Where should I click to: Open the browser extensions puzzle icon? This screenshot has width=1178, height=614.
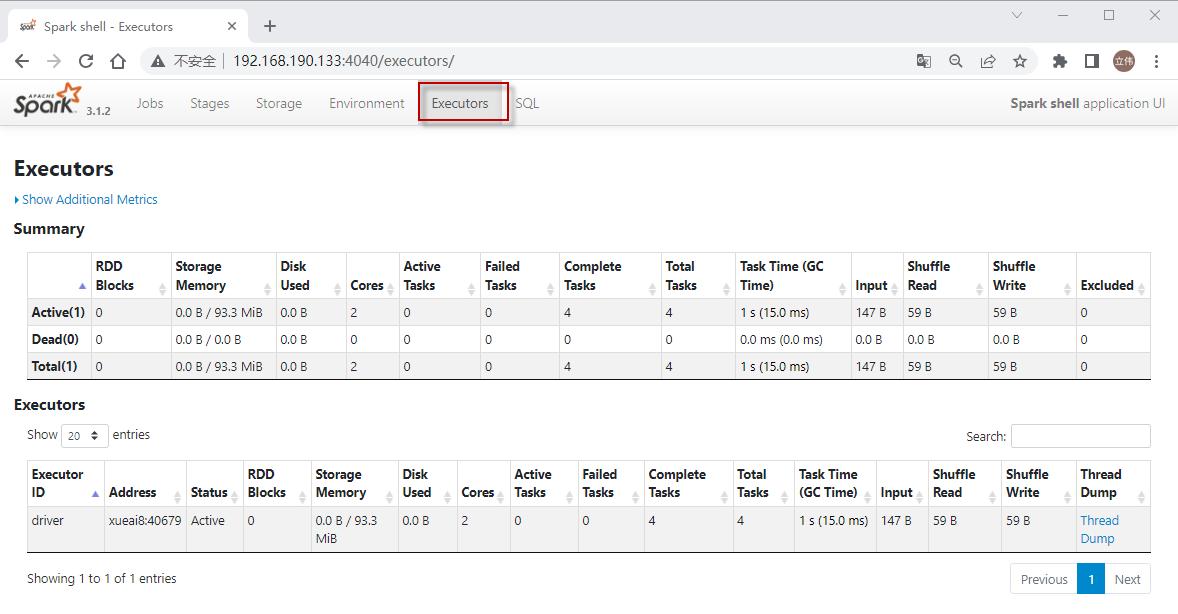[x=1060, y=61]
